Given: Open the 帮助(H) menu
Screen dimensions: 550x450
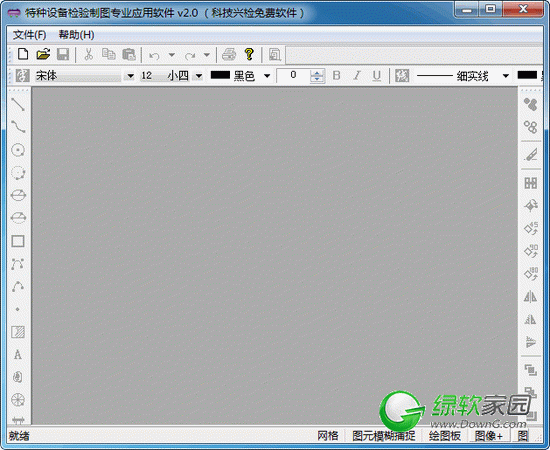Looking at the screenshot, I should 76,35.
